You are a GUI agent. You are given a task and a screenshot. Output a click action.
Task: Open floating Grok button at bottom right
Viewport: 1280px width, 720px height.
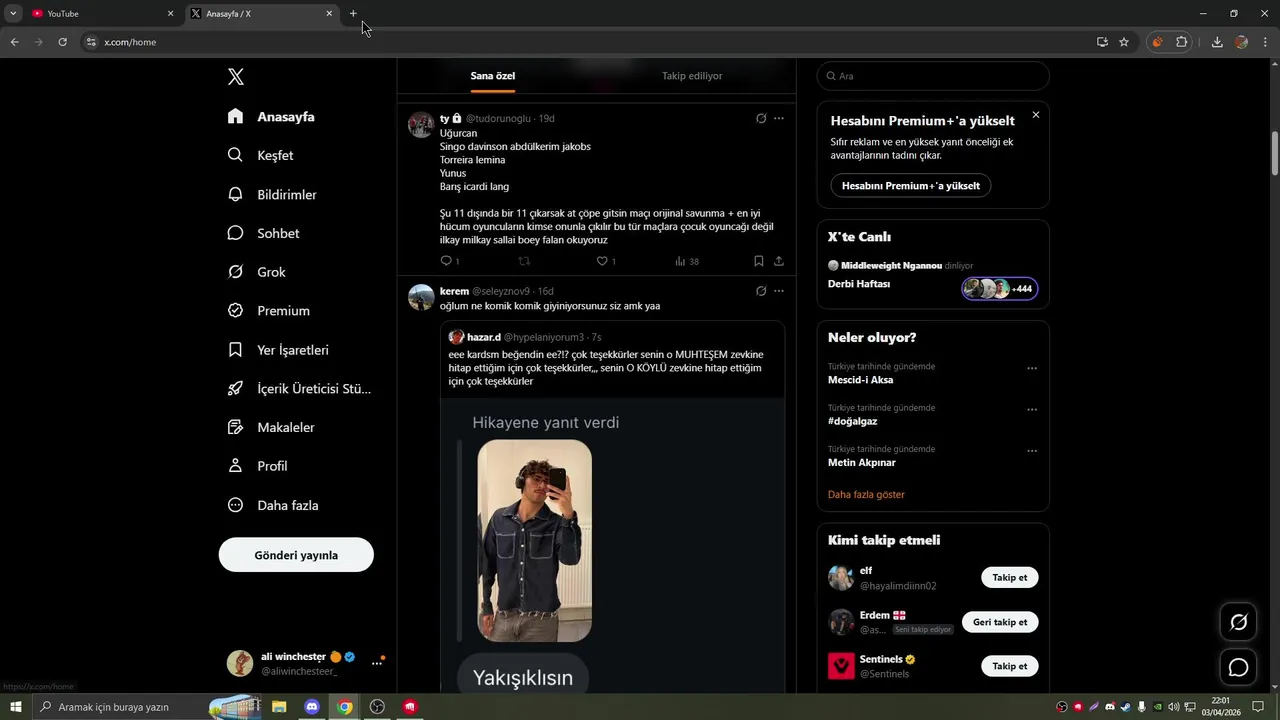pos(1238,623)
